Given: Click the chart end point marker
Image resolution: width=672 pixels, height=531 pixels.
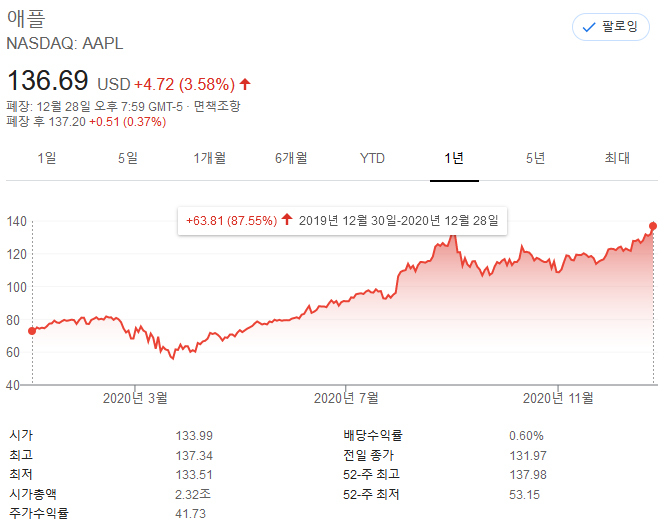Looking at the screenshot, I should tap(653, 226).
